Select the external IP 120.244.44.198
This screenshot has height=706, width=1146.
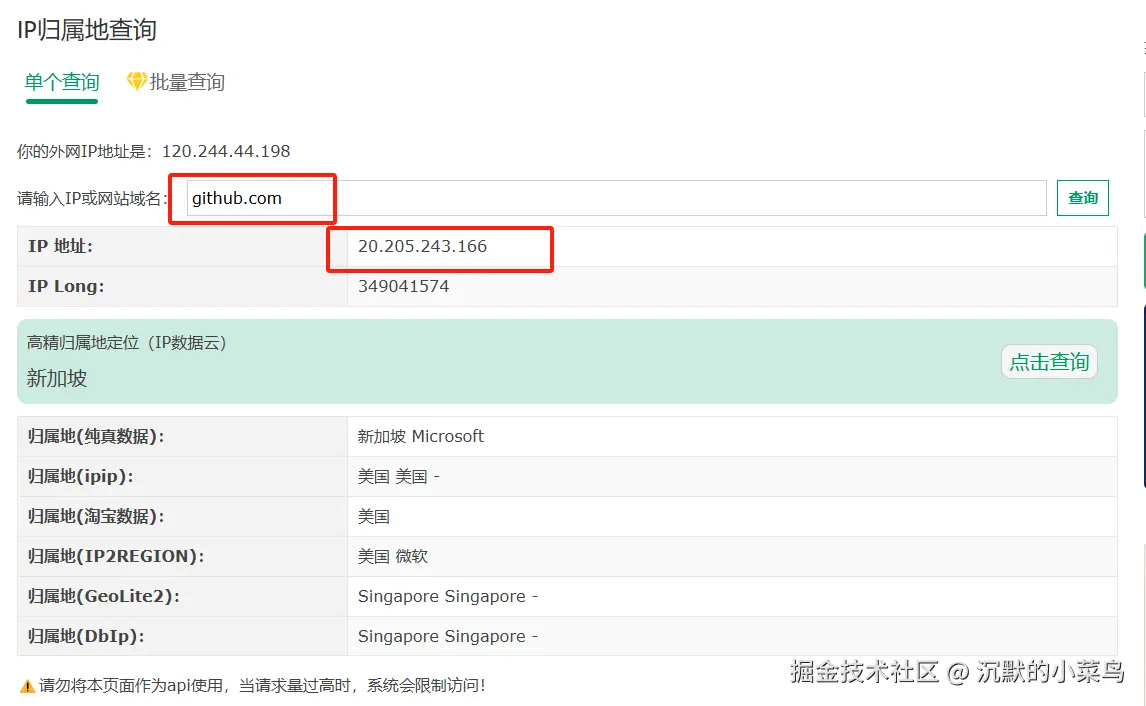click(226, 151)
